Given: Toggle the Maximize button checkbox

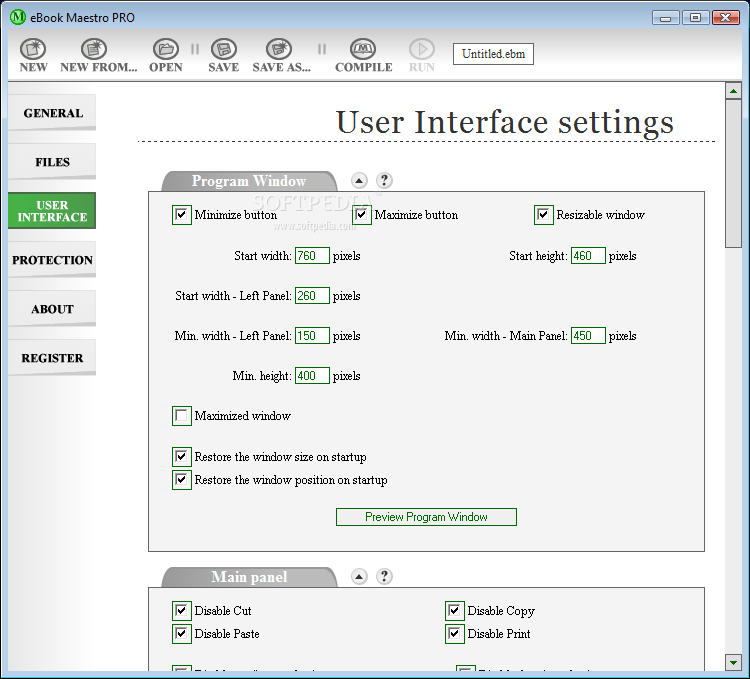Looking at the screenshot, I should 362,215.
